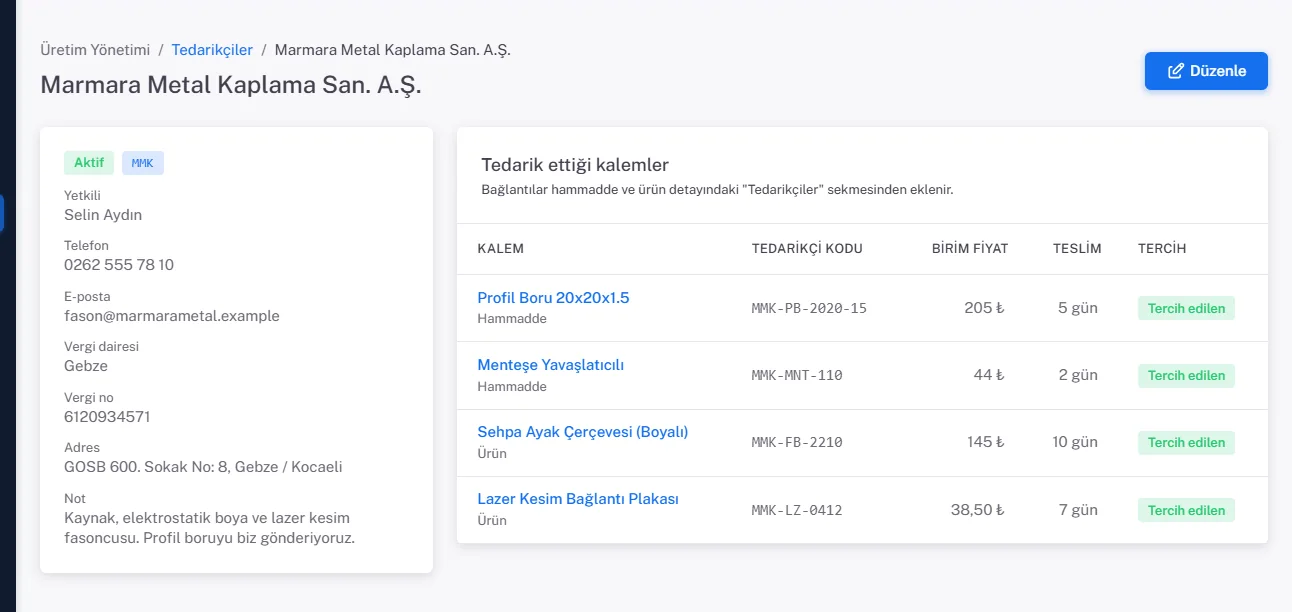Click tax office value Gebze
Image resolution: width=1292 pixels, height=612 pixels.
pyautogui.click(x=86, y=366)
